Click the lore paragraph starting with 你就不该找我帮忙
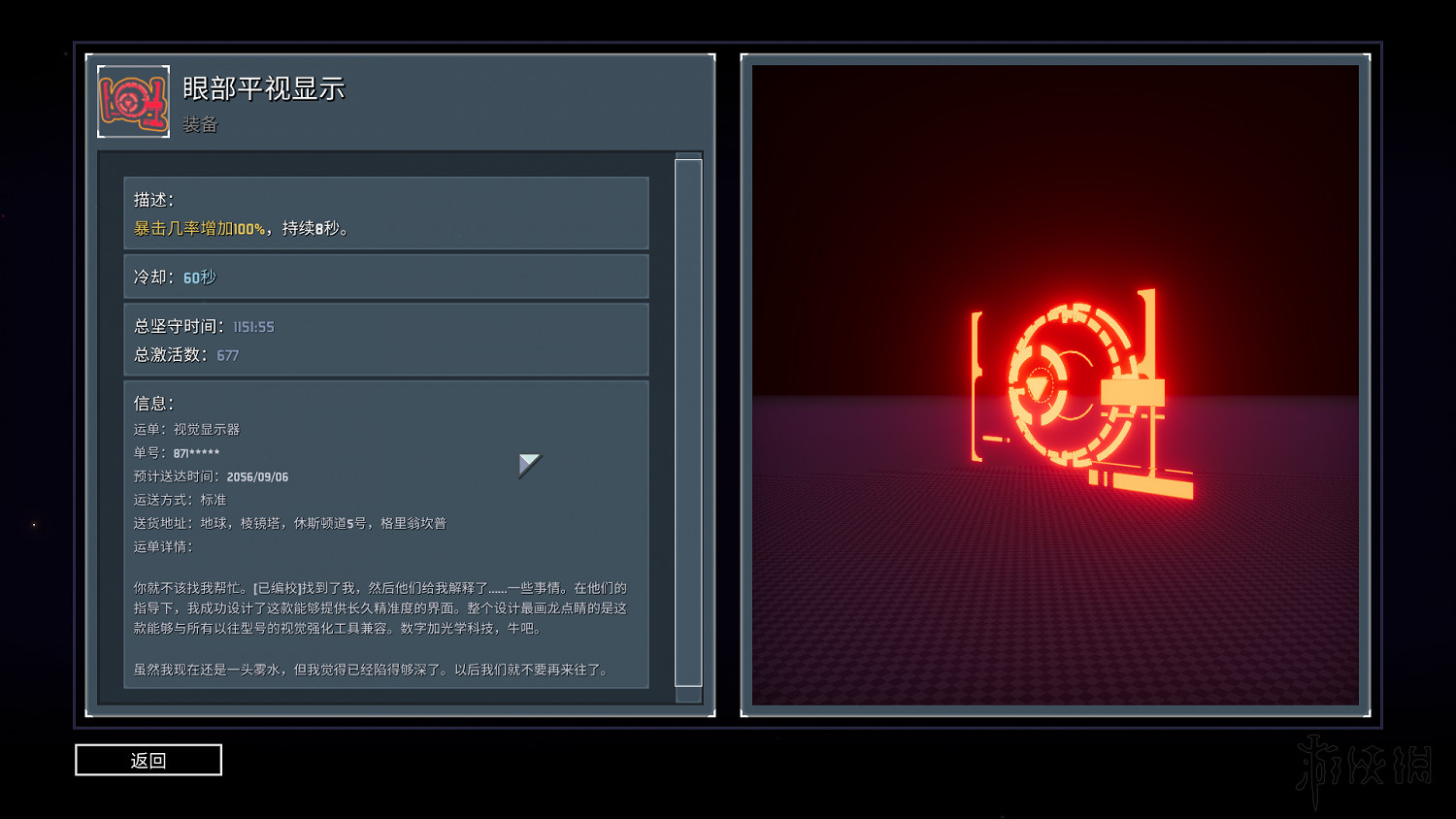The width and height of the screenshot is (1456, 819). (x=380, y=607)
